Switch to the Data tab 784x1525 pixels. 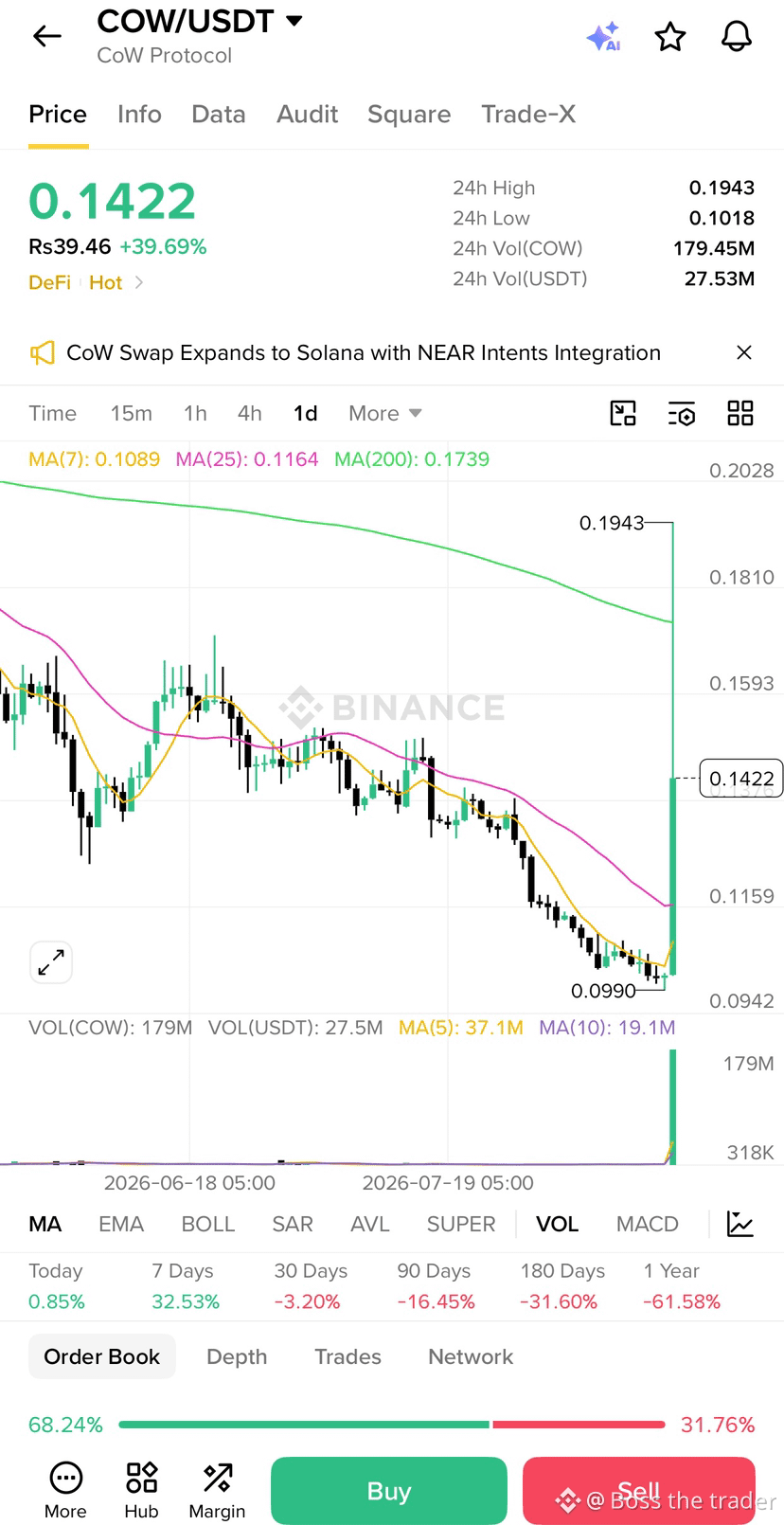point(219,115)
